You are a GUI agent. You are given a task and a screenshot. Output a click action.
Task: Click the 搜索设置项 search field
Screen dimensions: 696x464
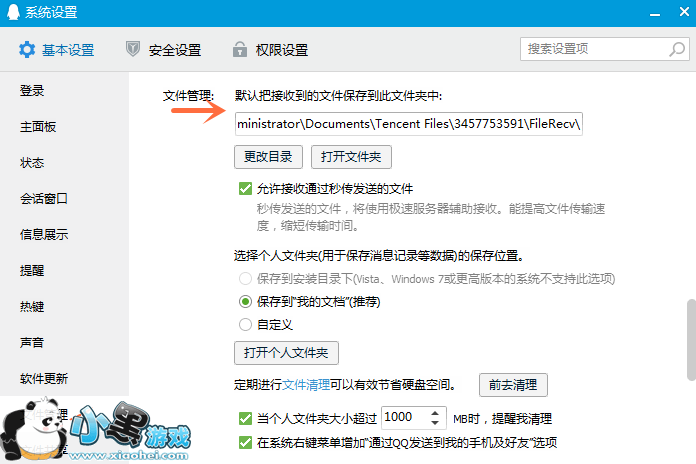click(x=605, y=49)
